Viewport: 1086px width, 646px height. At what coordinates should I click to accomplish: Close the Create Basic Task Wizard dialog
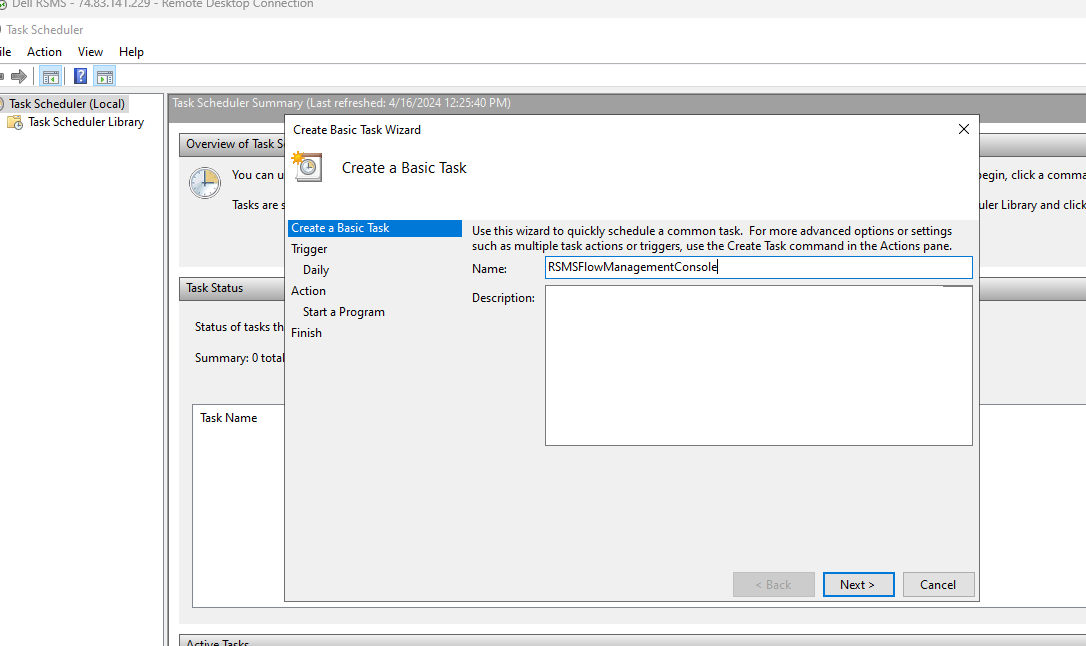[x=963, y=129]
